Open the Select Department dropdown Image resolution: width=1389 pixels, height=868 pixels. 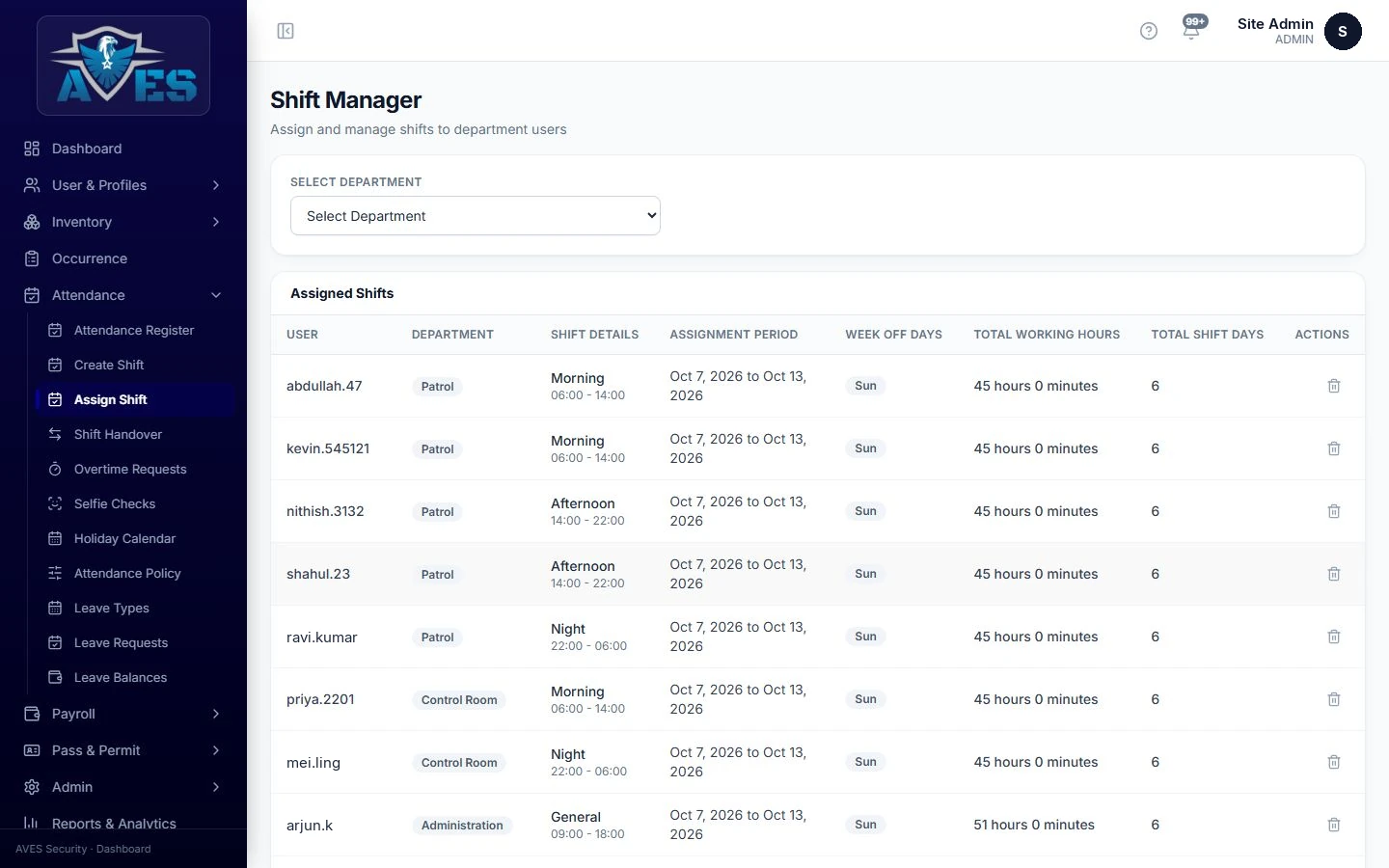[x=476, y=216]
